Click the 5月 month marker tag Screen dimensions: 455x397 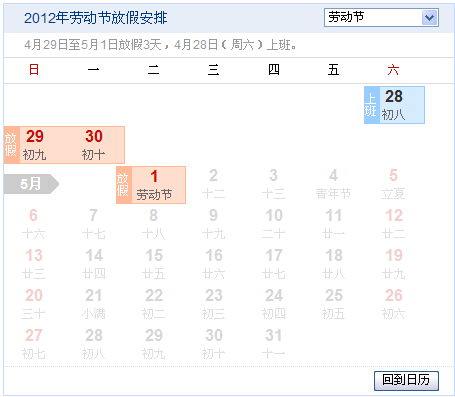(31, 184)
